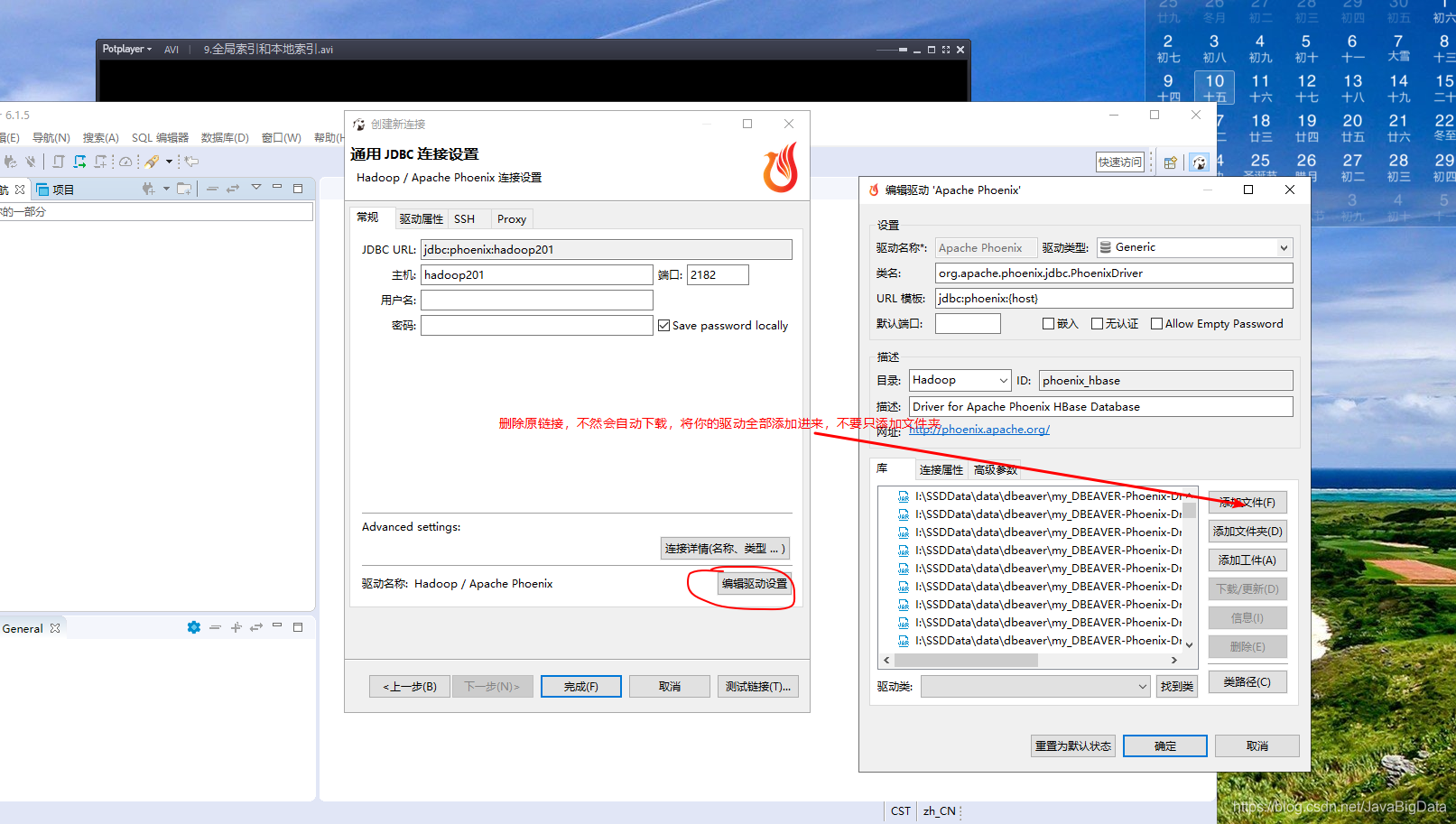Collapse all in the navigator panel
Viewport: 1456px width, 824px height.
(x=212, y=189)
